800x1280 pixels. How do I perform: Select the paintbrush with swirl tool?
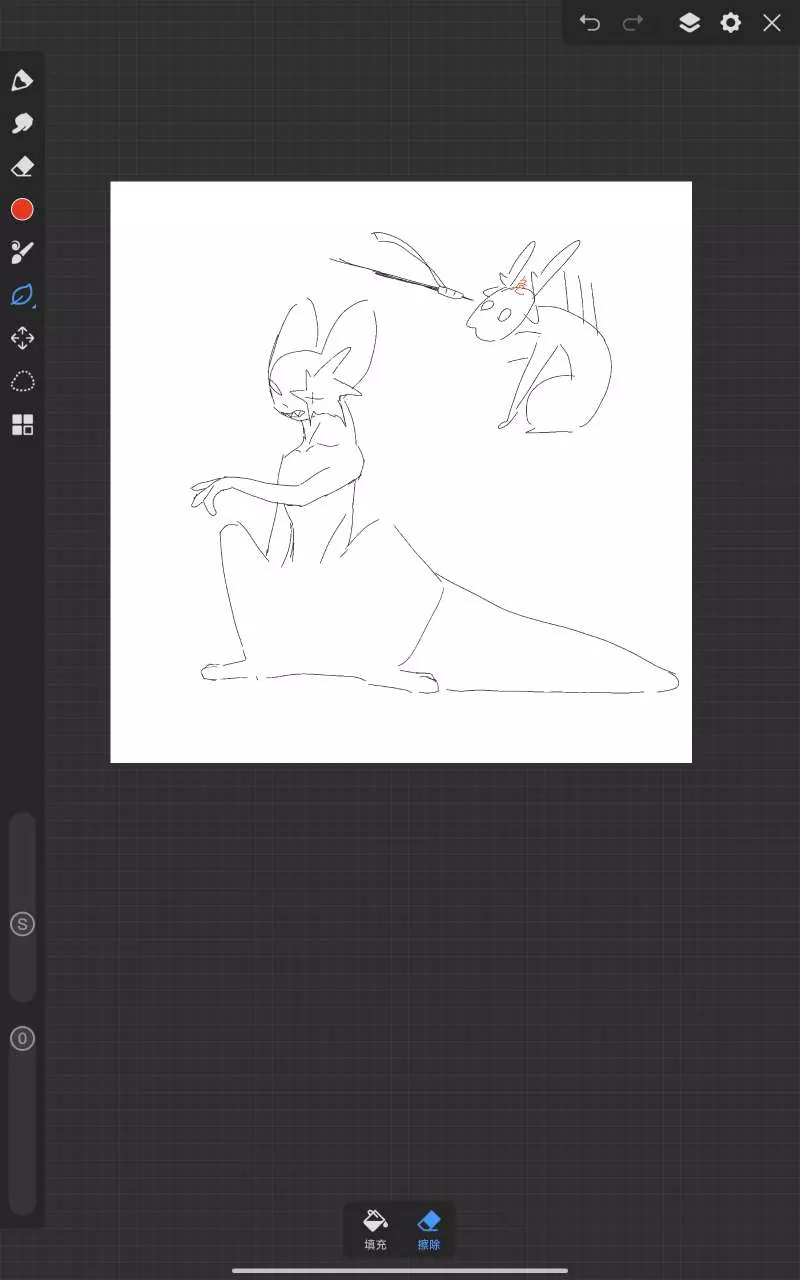click(x=22, y=252)
